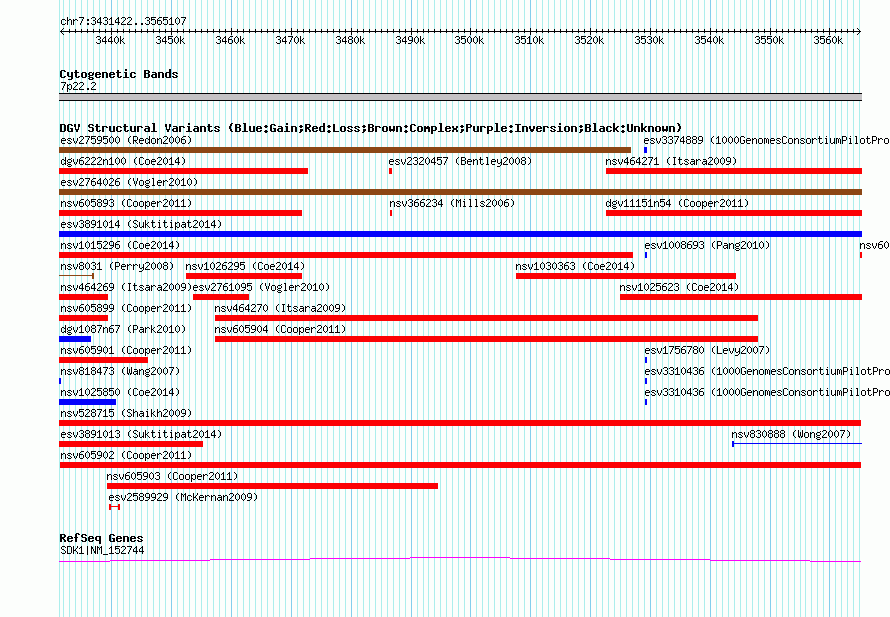Open nsv464269 (Itsara2009) variant
The image size is (890, 617).
(x=126, y=287)
